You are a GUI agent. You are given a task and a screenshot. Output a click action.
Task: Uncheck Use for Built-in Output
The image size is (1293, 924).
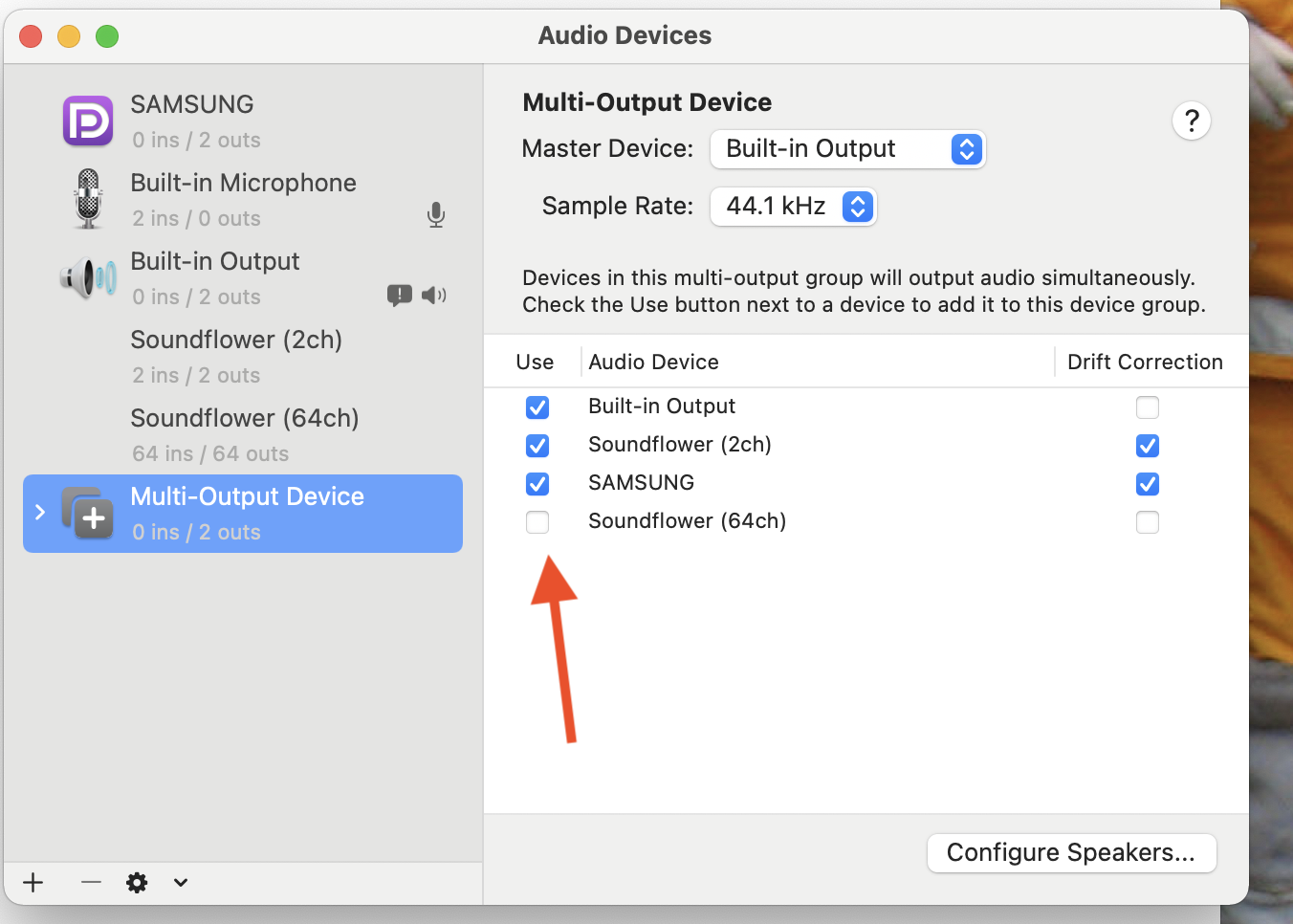[537, 407]
